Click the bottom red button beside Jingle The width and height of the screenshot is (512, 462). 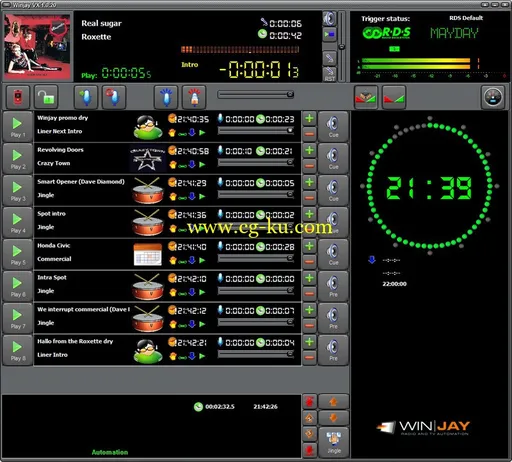[x=309, y=450]
